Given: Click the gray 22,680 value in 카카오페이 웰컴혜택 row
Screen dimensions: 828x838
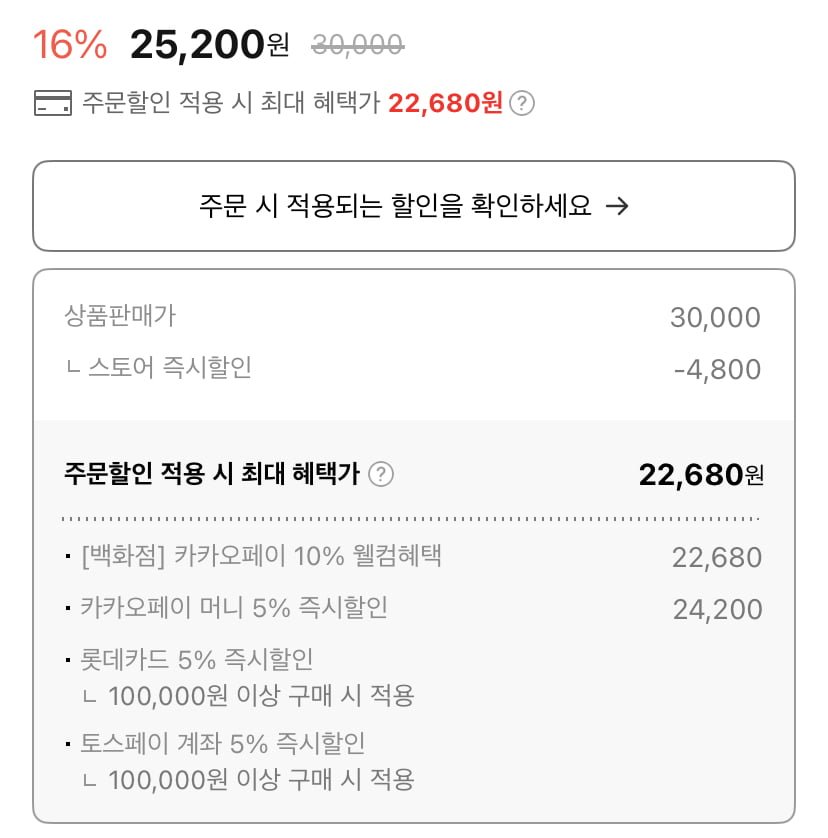Looking at the screenshot, I should [717, 557].
